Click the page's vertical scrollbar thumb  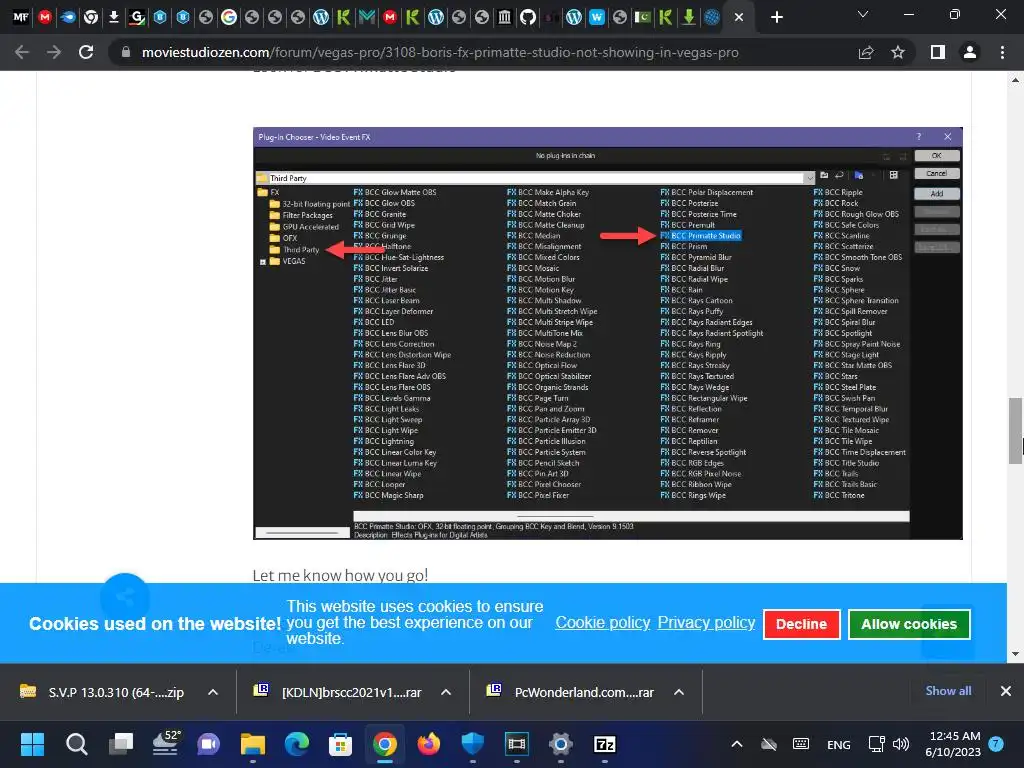1015,431
